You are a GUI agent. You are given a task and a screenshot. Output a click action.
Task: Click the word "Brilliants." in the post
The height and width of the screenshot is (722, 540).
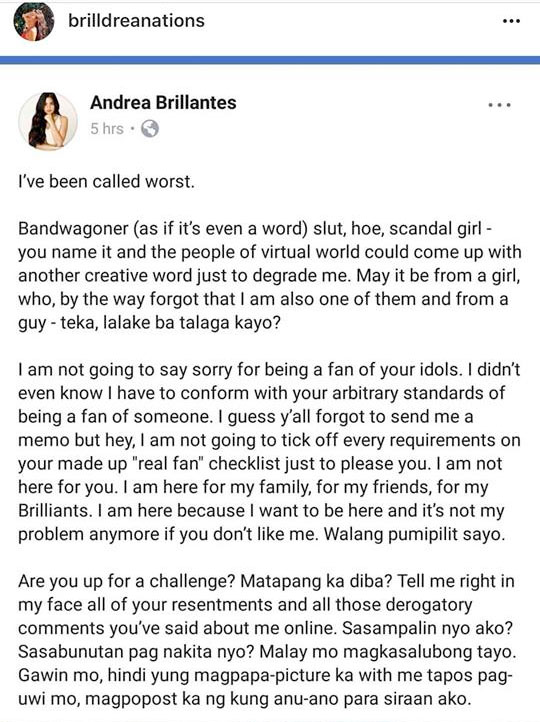(53, 511)
